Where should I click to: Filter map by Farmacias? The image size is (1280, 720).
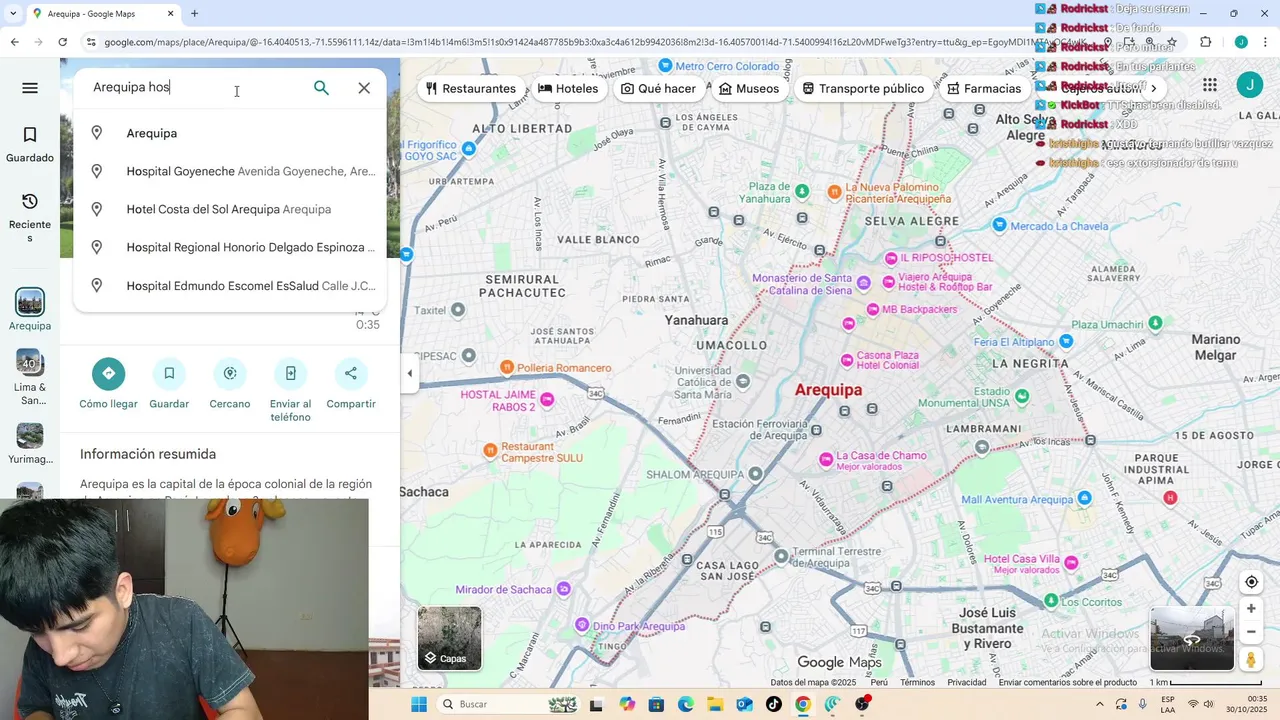[x=984, y=88]
